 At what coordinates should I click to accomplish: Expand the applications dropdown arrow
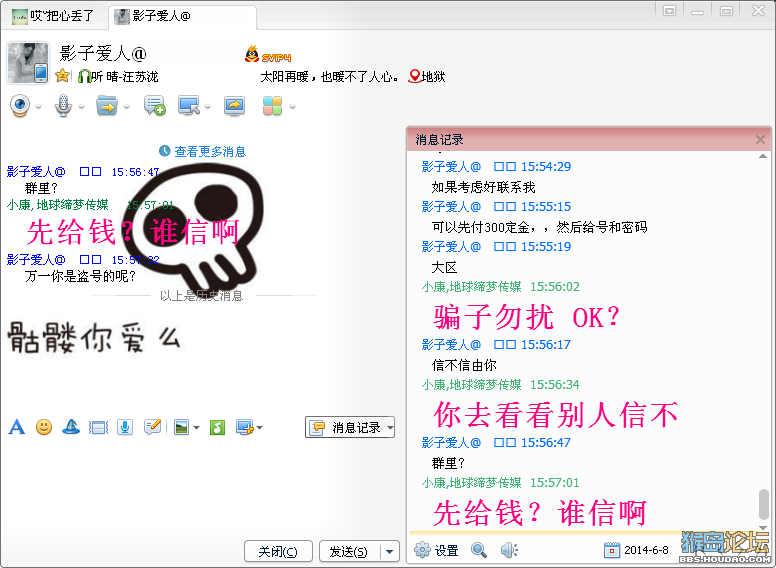pos(292,107)
